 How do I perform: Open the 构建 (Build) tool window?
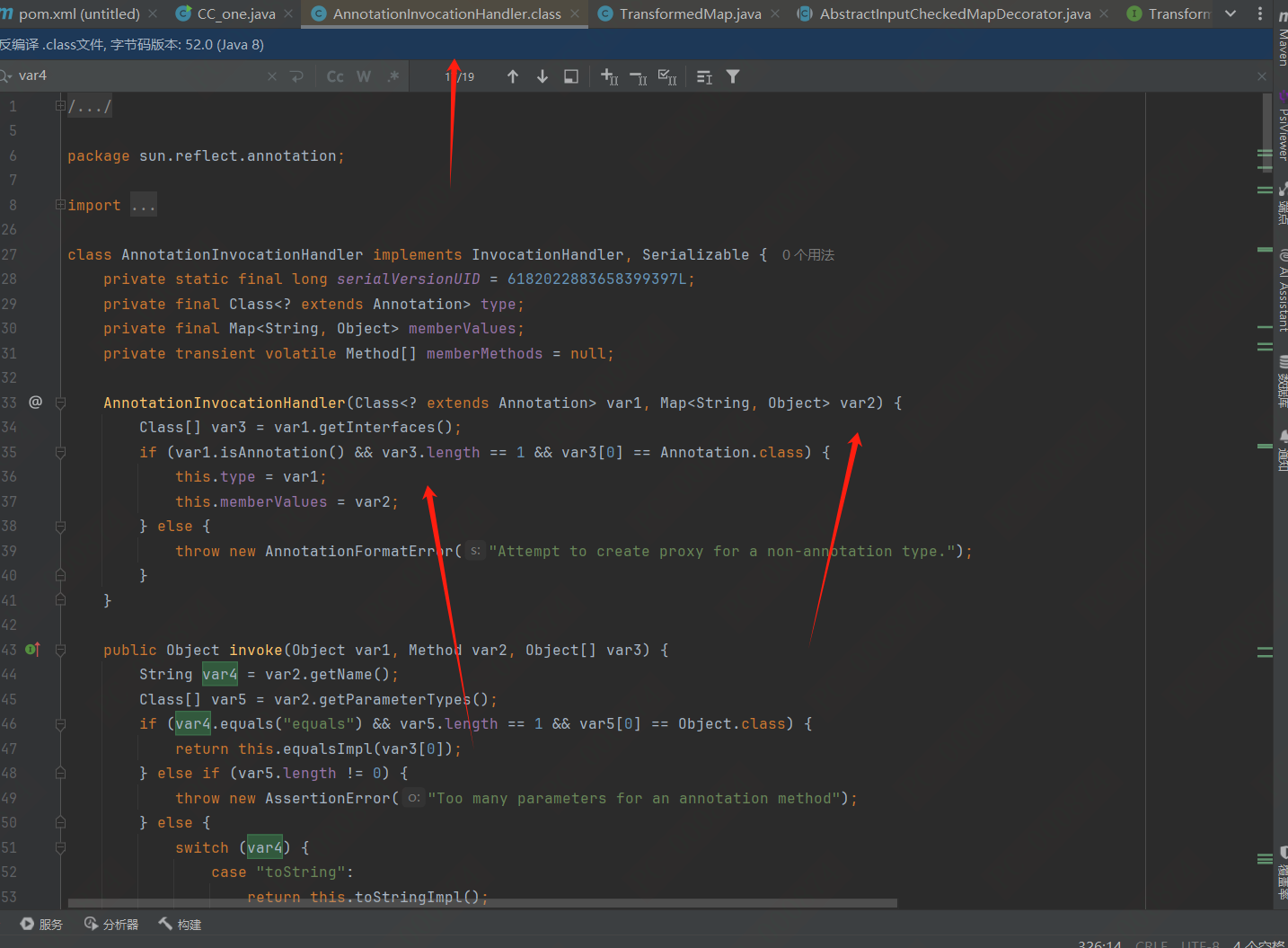(180, 924)
